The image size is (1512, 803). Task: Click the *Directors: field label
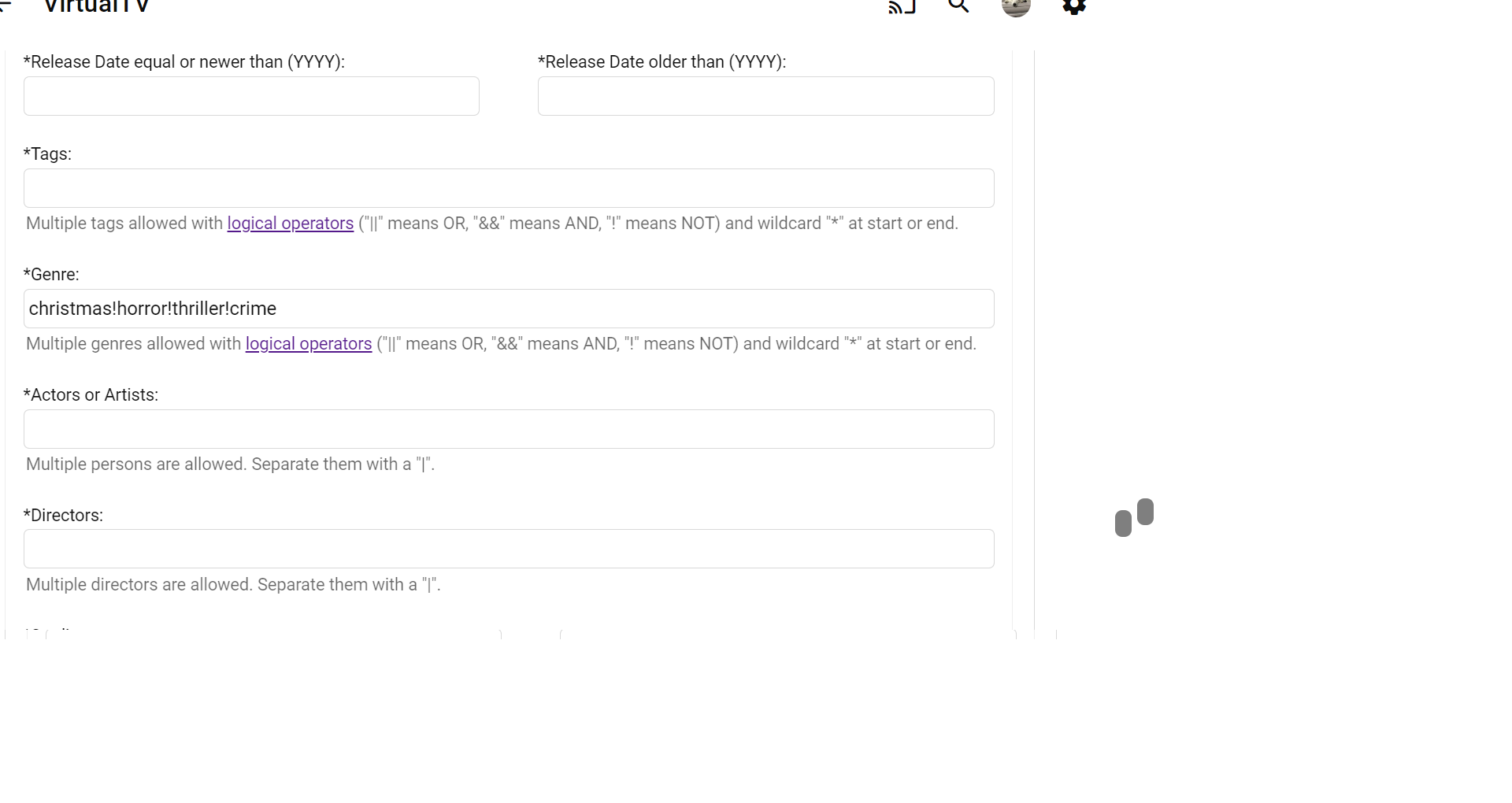pos(63,516)
